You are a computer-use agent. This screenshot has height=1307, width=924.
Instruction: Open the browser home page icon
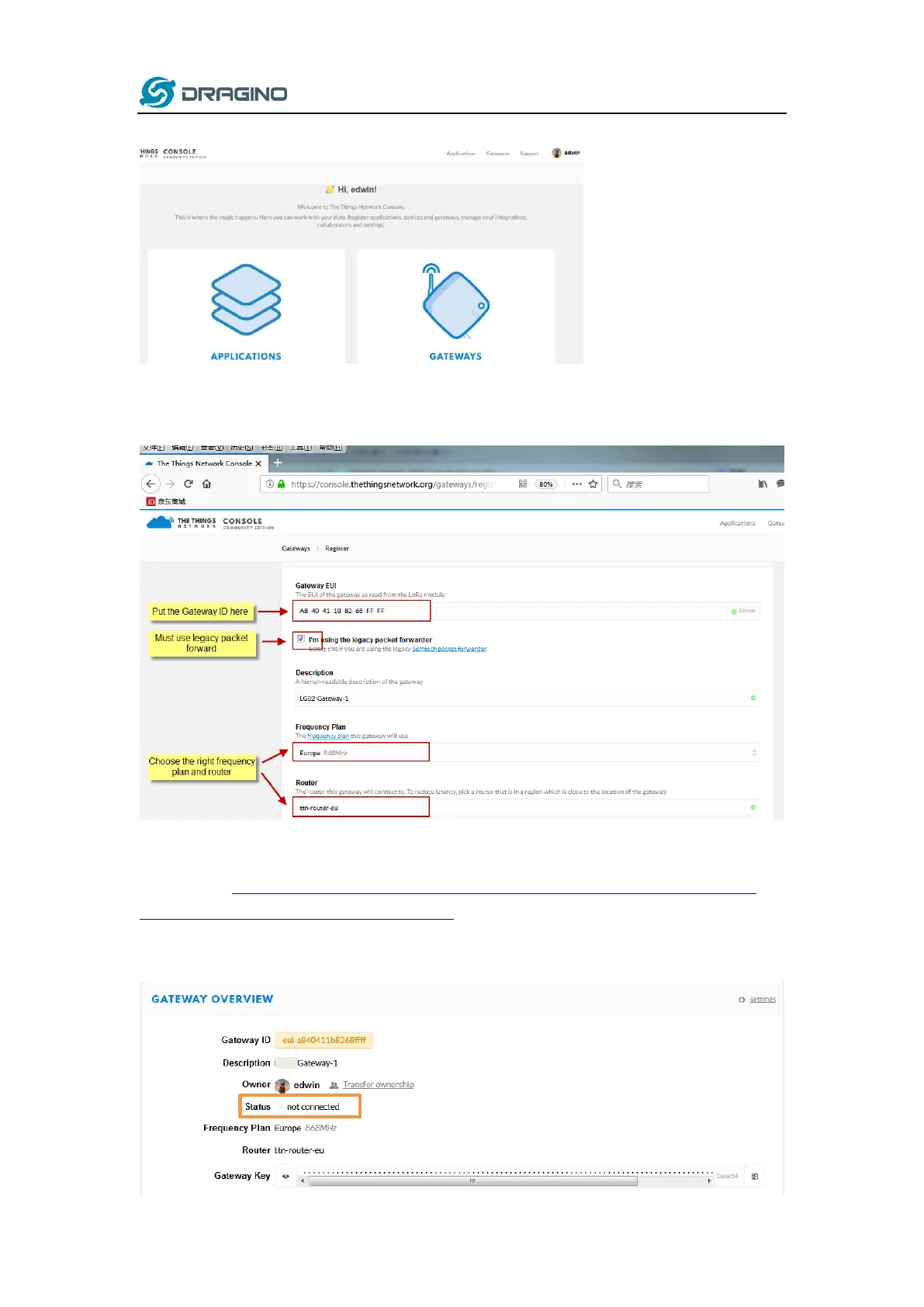[206, 484]
